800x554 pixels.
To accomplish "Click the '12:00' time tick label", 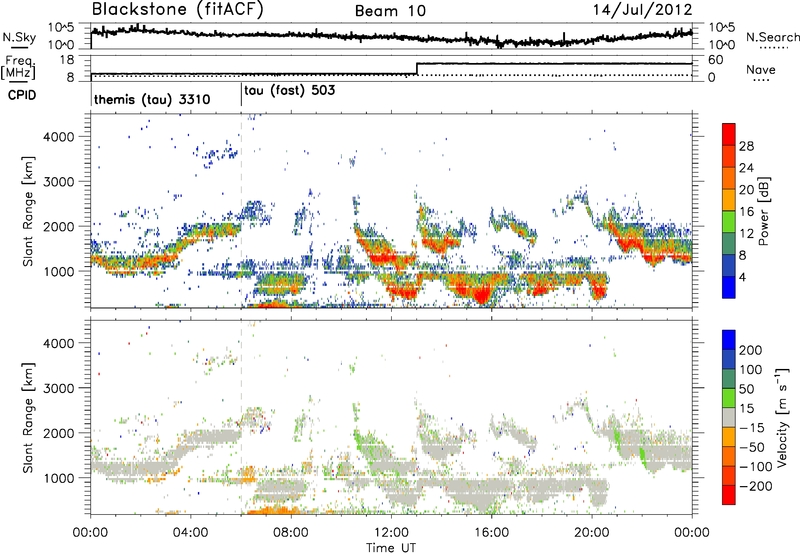I will click(x=391, y=533).
